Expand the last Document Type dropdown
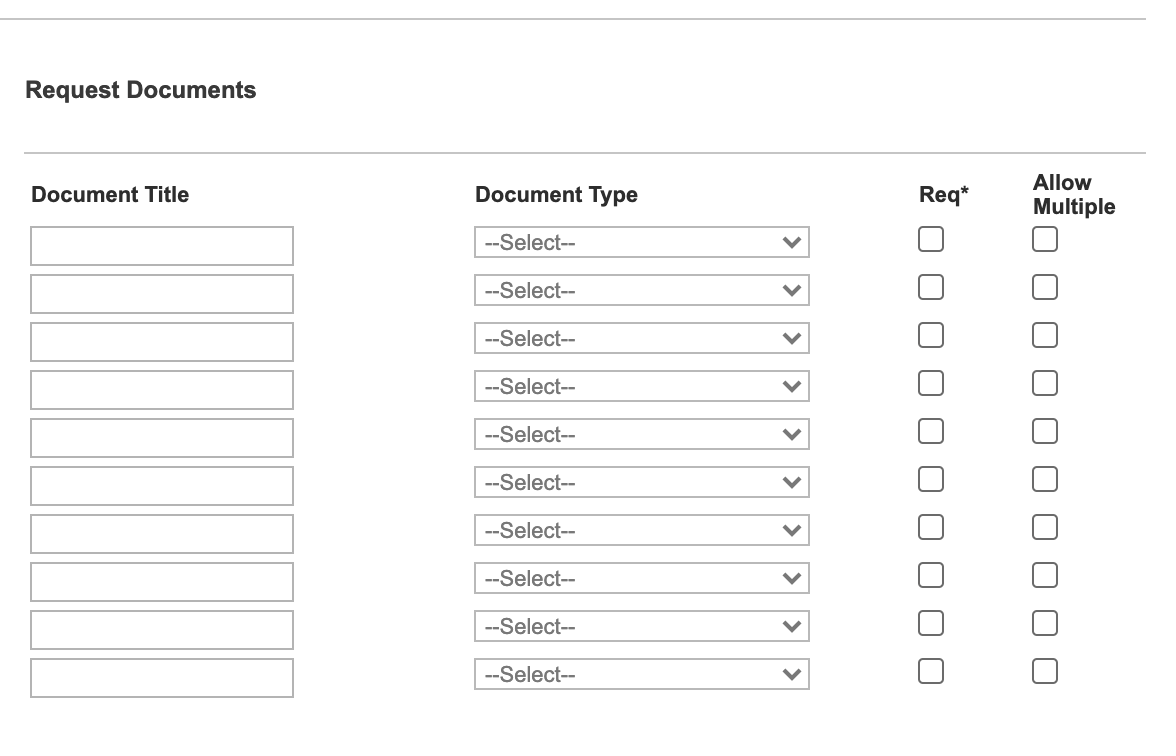1176x756 pixels. point(641,675)
